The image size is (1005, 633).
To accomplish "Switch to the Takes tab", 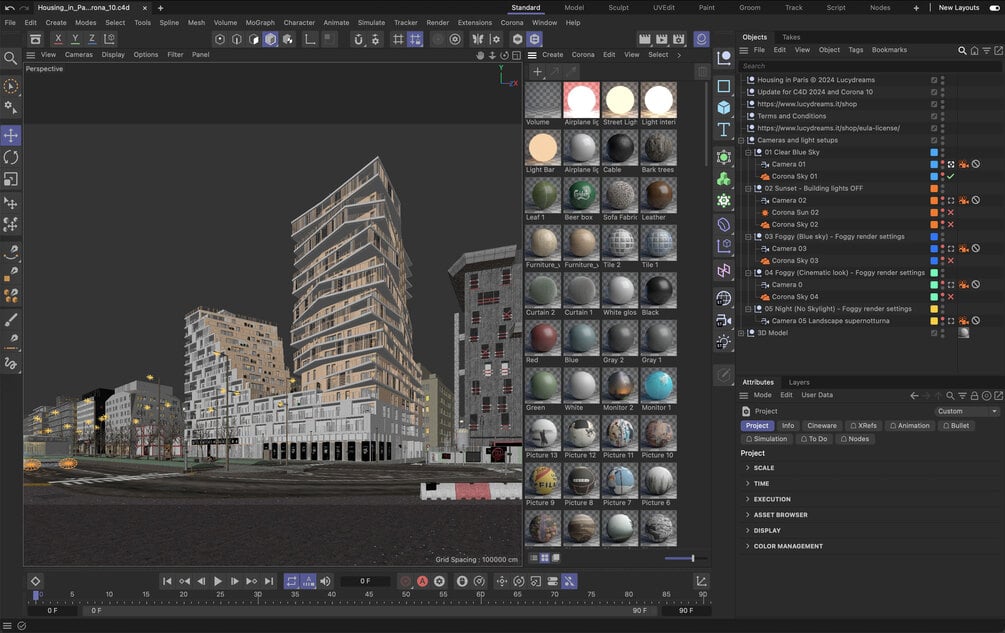I will point(791,37).
